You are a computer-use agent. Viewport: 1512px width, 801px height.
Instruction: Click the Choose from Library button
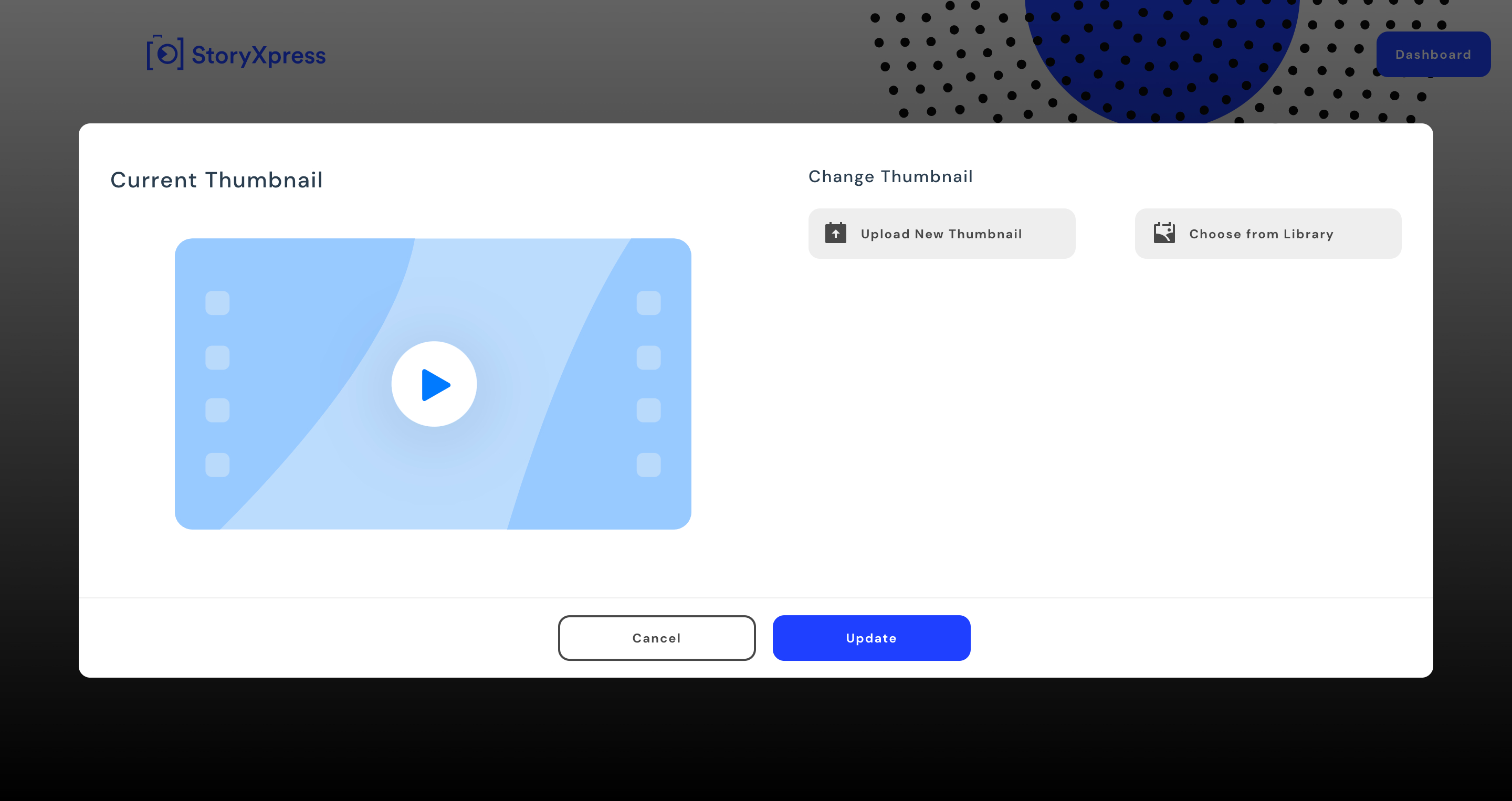tap(1268, 234)
